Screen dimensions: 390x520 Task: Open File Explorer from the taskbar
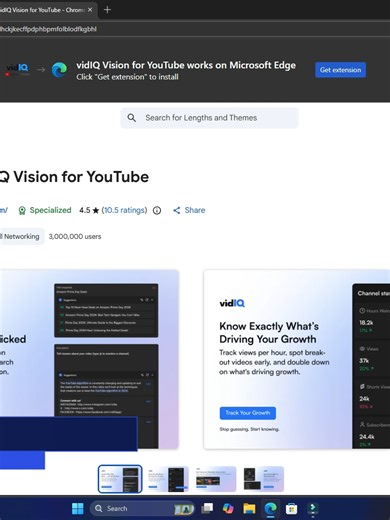pos(249,508)
